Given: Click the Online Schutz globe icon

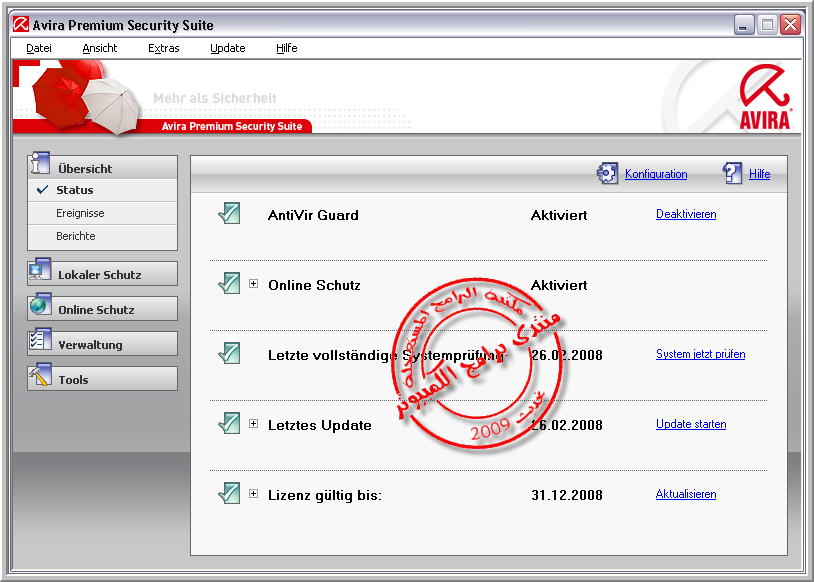Looking at the screenshot, I should (x=40, y=304).
